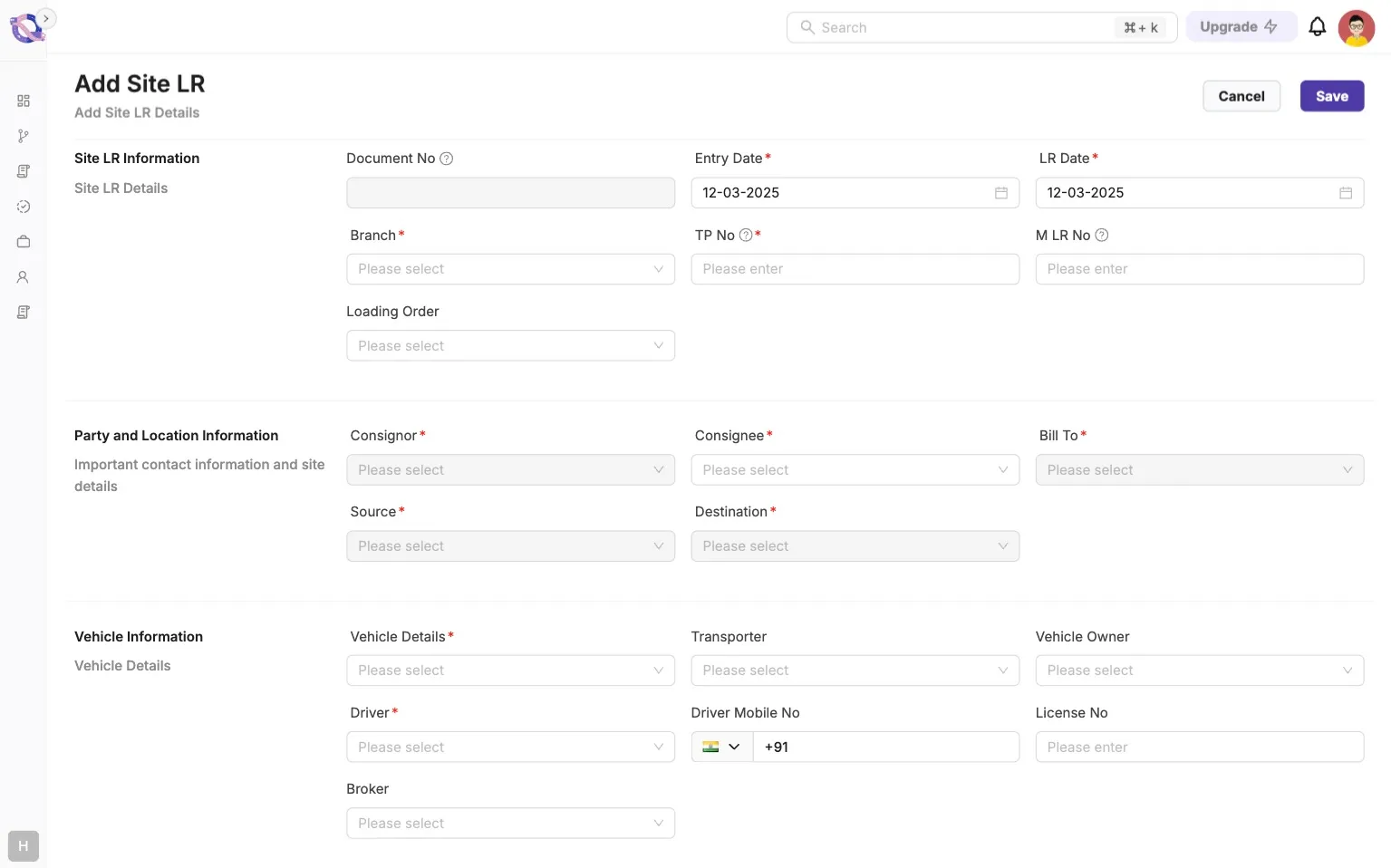Open the user avatar in top bar
Viewport: 1391px width, 868px height.
pyautogui.click(x=1356, y=28)
